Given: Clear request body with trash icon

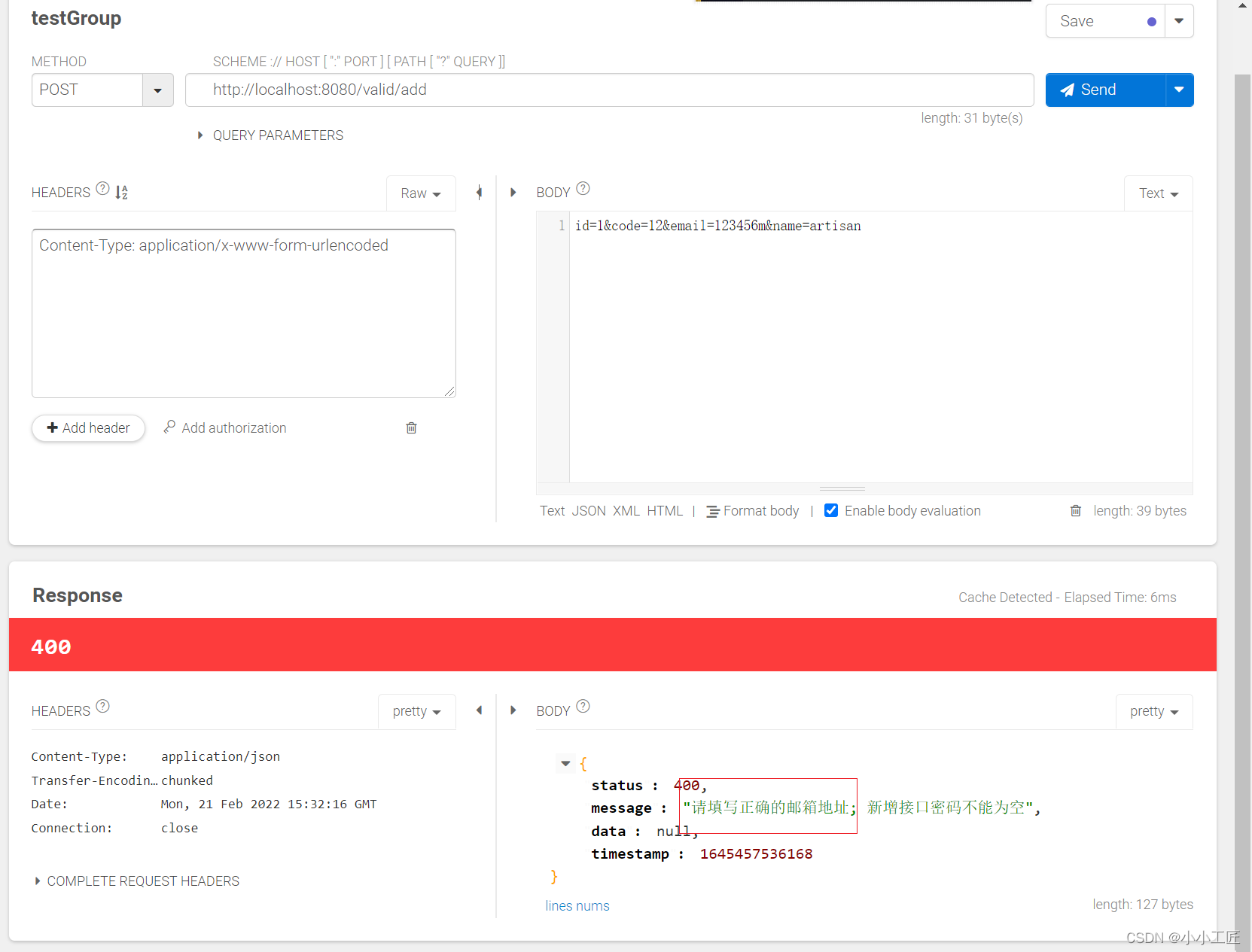Looking at the screenshot, I should click(x=1076, y=511).
